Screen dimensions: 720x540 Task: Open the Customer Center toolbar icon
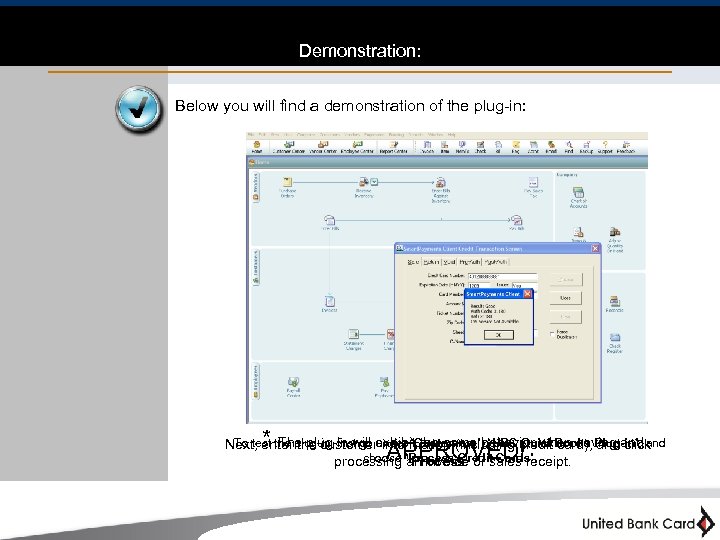(289, 147)
